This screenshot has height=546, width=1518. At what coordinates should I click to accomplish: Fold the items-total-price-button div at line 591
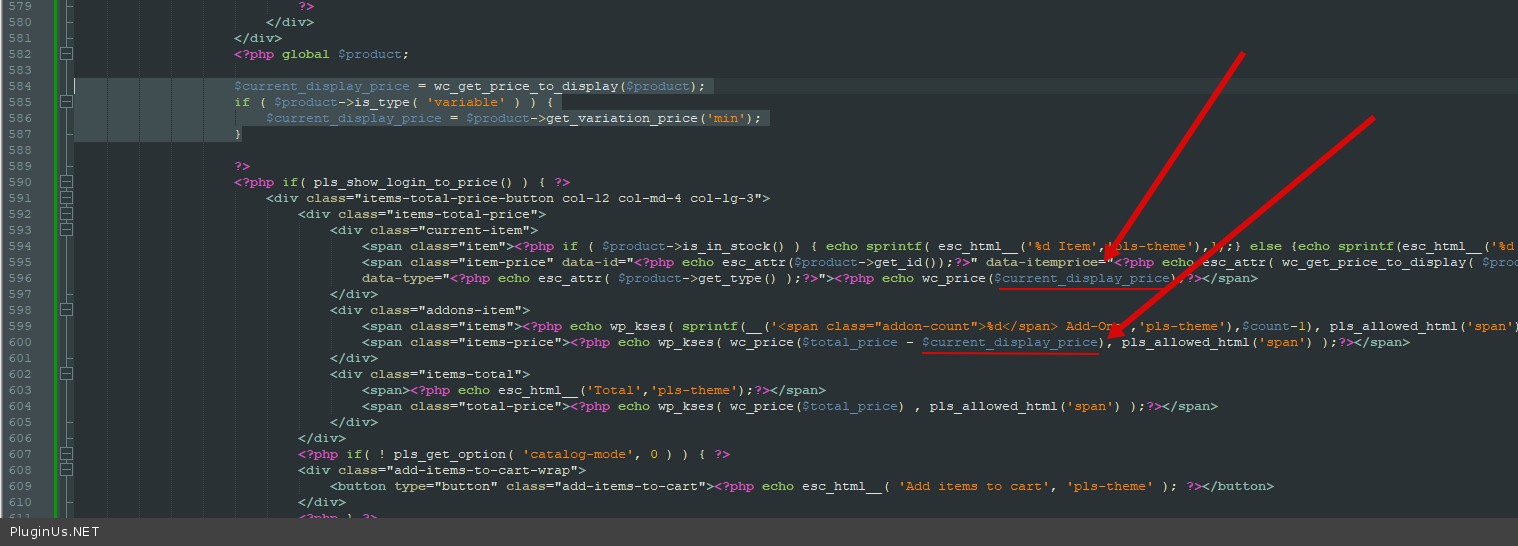point(66,198)
